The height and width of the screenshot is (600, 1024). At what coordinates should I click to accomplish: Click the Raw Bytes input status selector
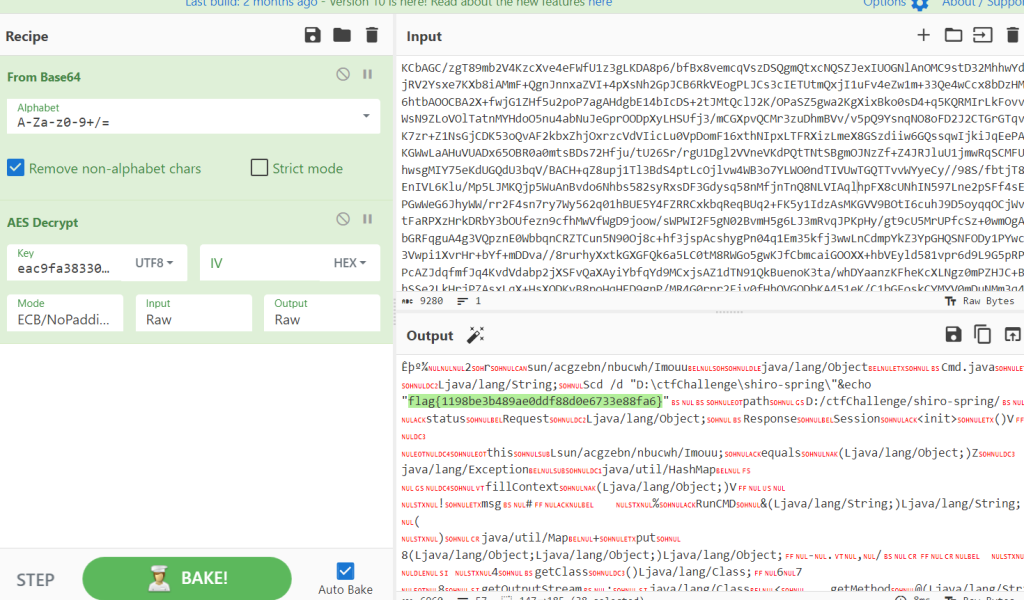(978, 301)
